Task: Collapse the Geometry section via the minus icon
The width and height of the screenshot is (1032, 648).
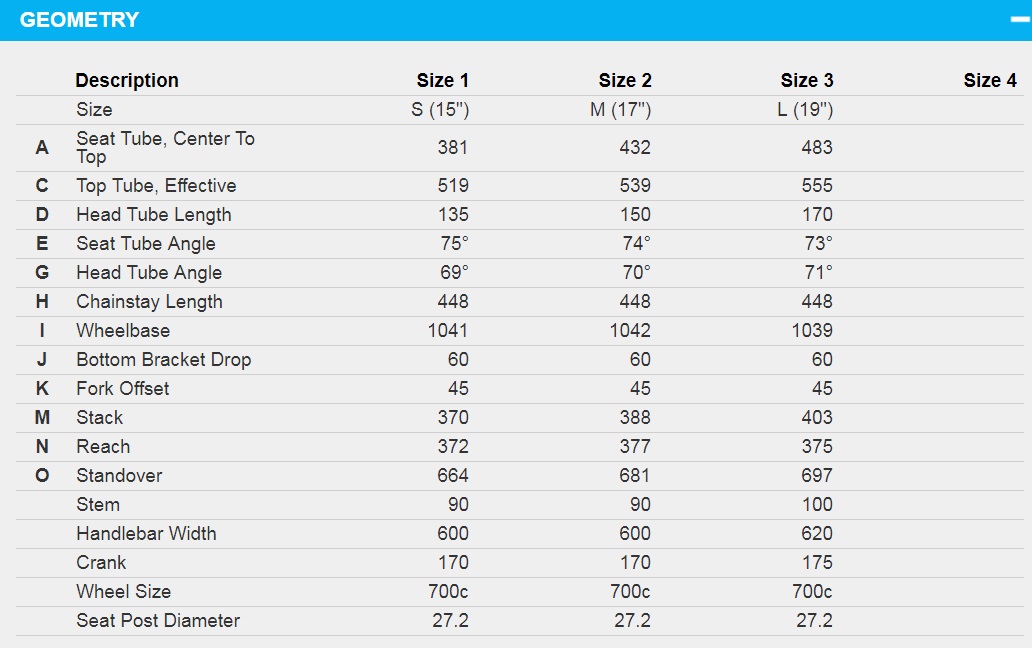Action: [1020, 20]
